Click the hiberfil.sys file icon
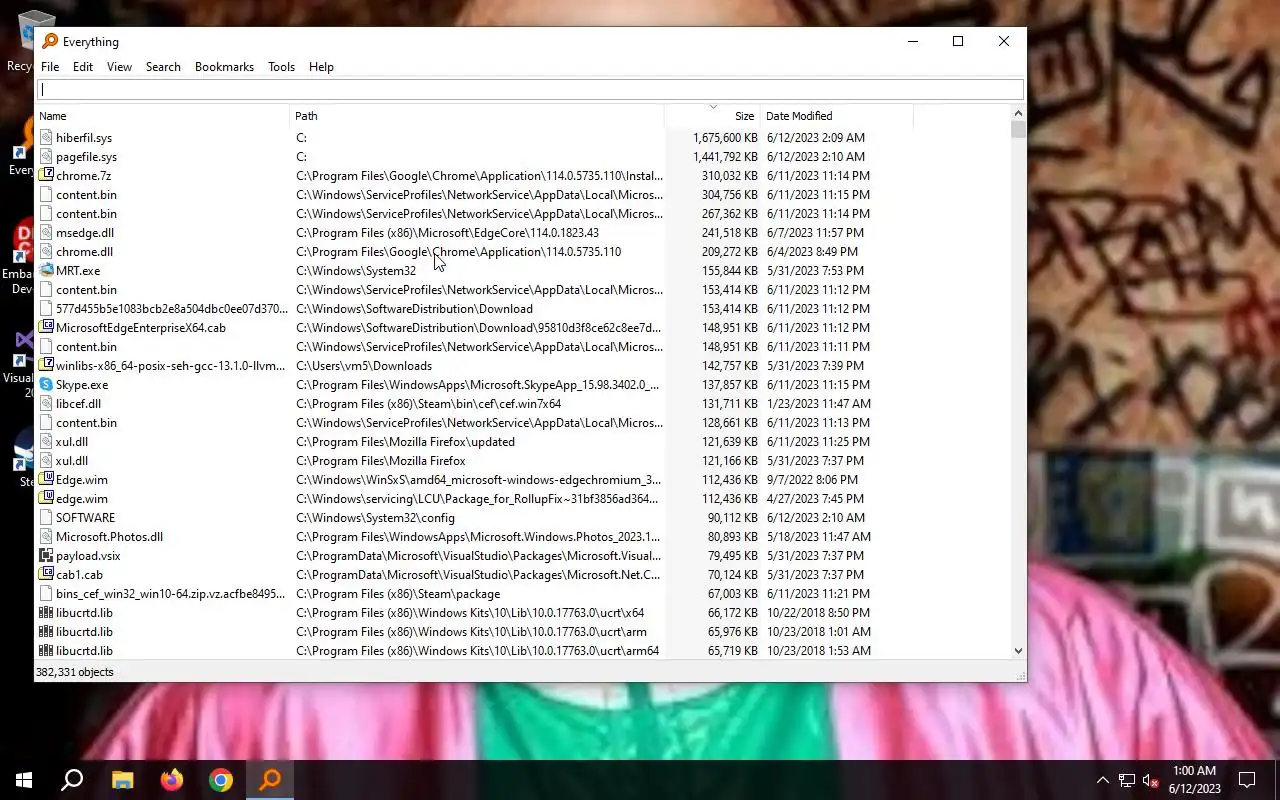 pyautogui.click(x=46, y=137)
